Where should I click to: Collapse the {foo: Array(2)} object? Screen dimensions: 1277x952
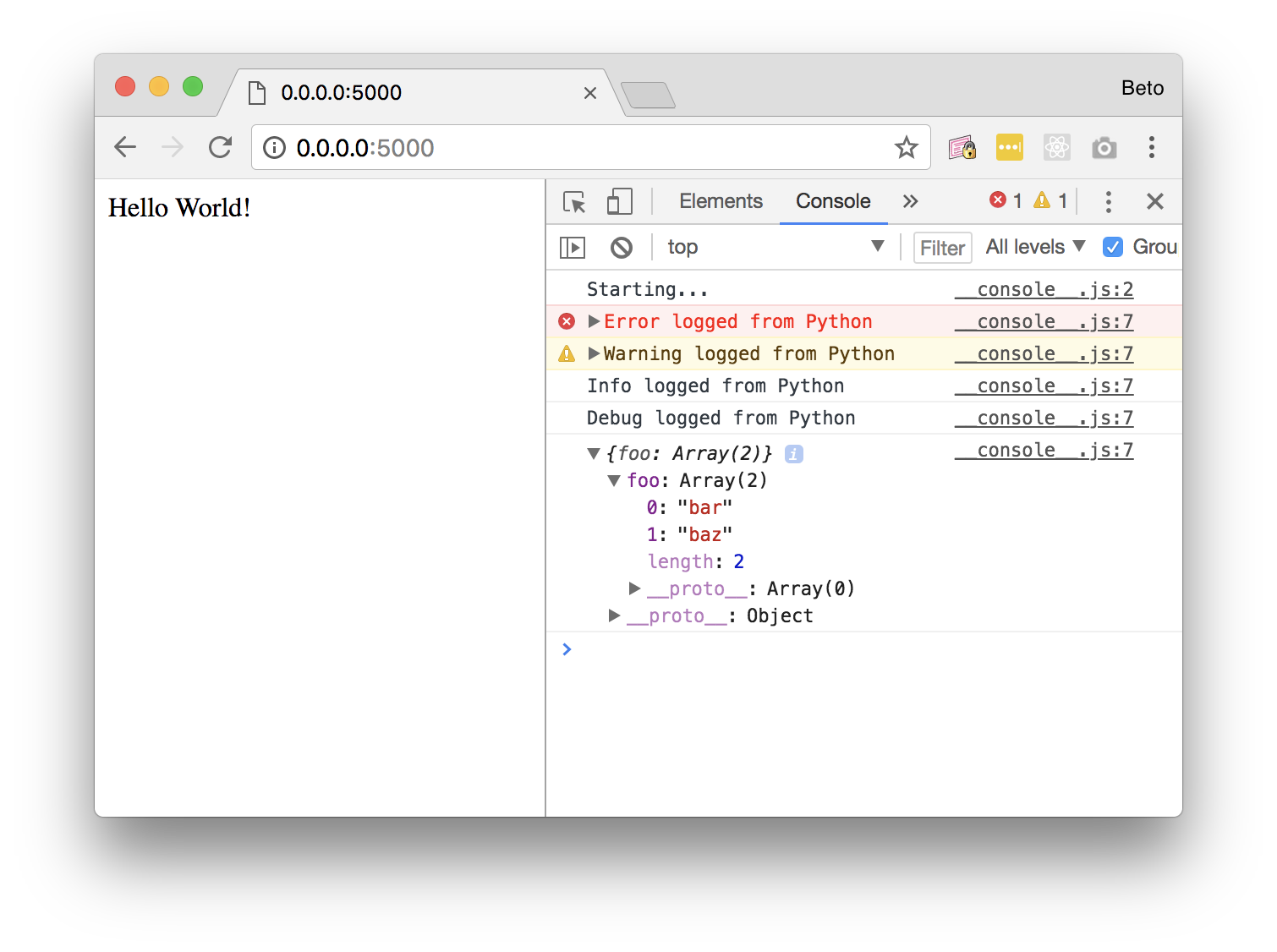click(594, 454)
